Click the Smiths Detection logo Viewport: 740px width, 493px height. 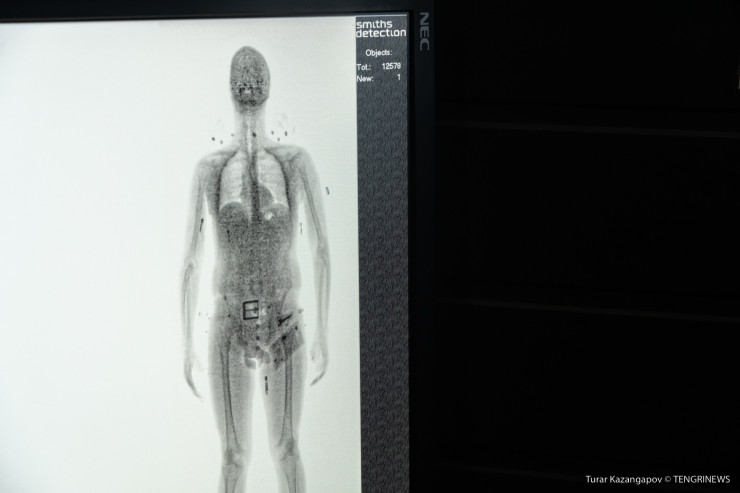(381, 28)
